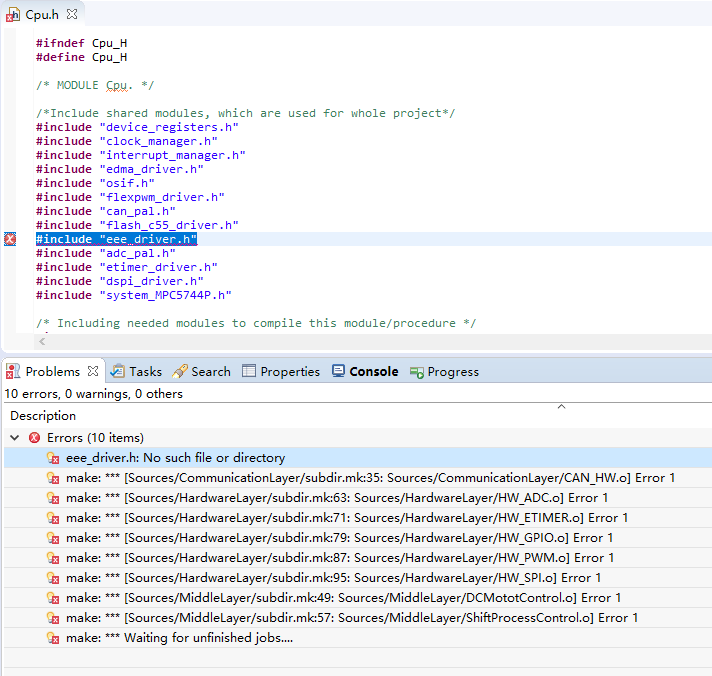The width and height of the screenshot is (712, 676).
Task: Click the sort arrow above the problems table
Action: 562,406
